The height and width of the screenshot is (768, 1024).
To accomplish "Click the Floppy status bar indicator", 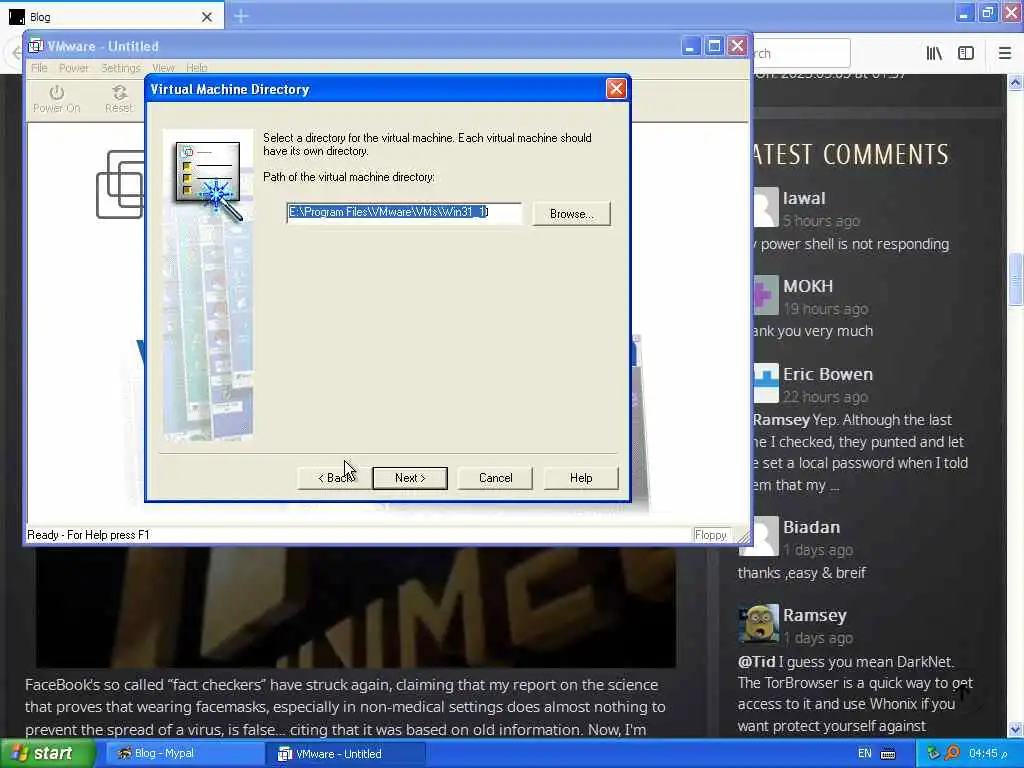I will click(711, 536).
